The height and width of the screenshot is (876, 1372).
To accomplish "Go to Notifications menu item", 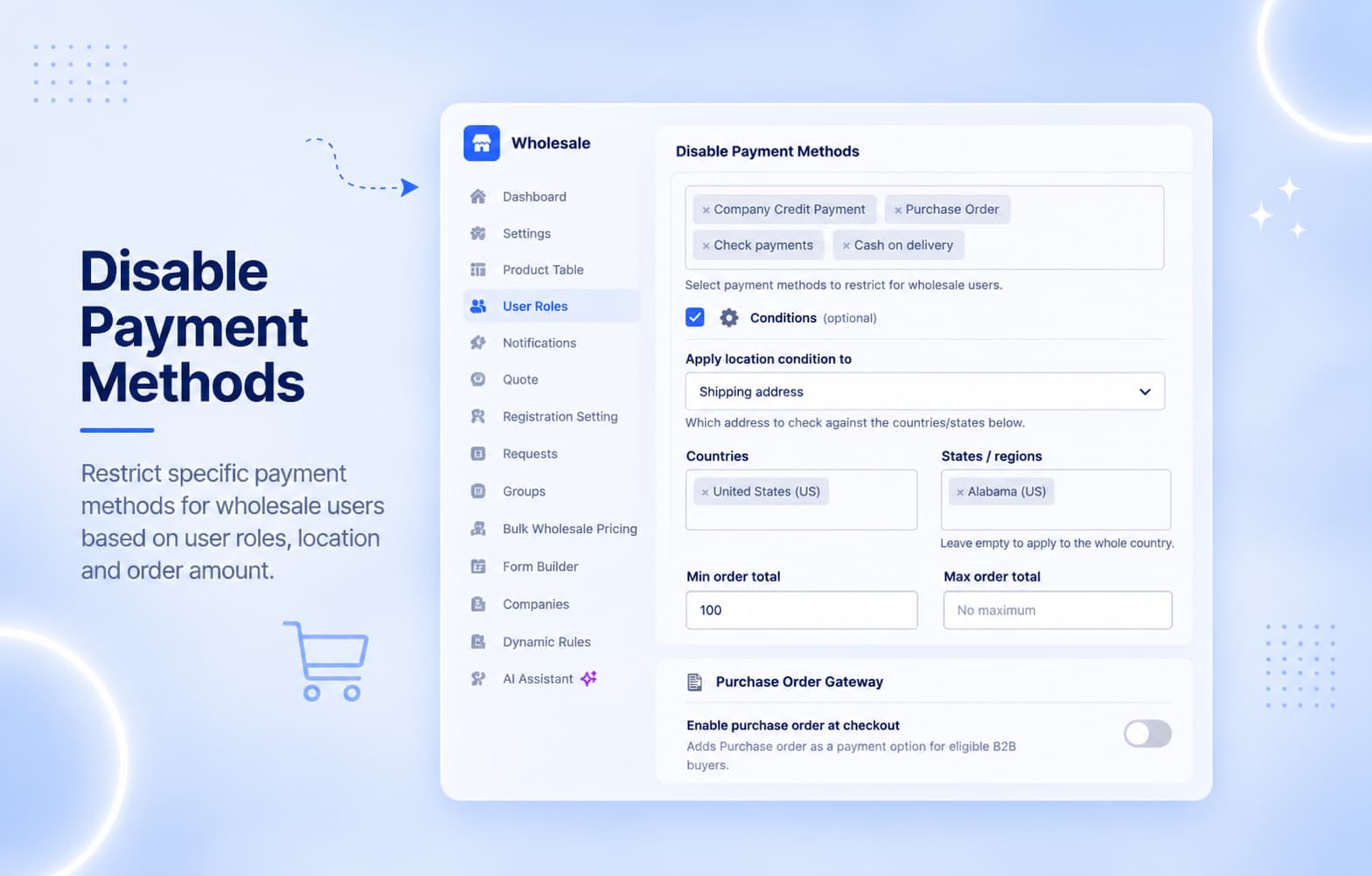I will pos(552,343).
